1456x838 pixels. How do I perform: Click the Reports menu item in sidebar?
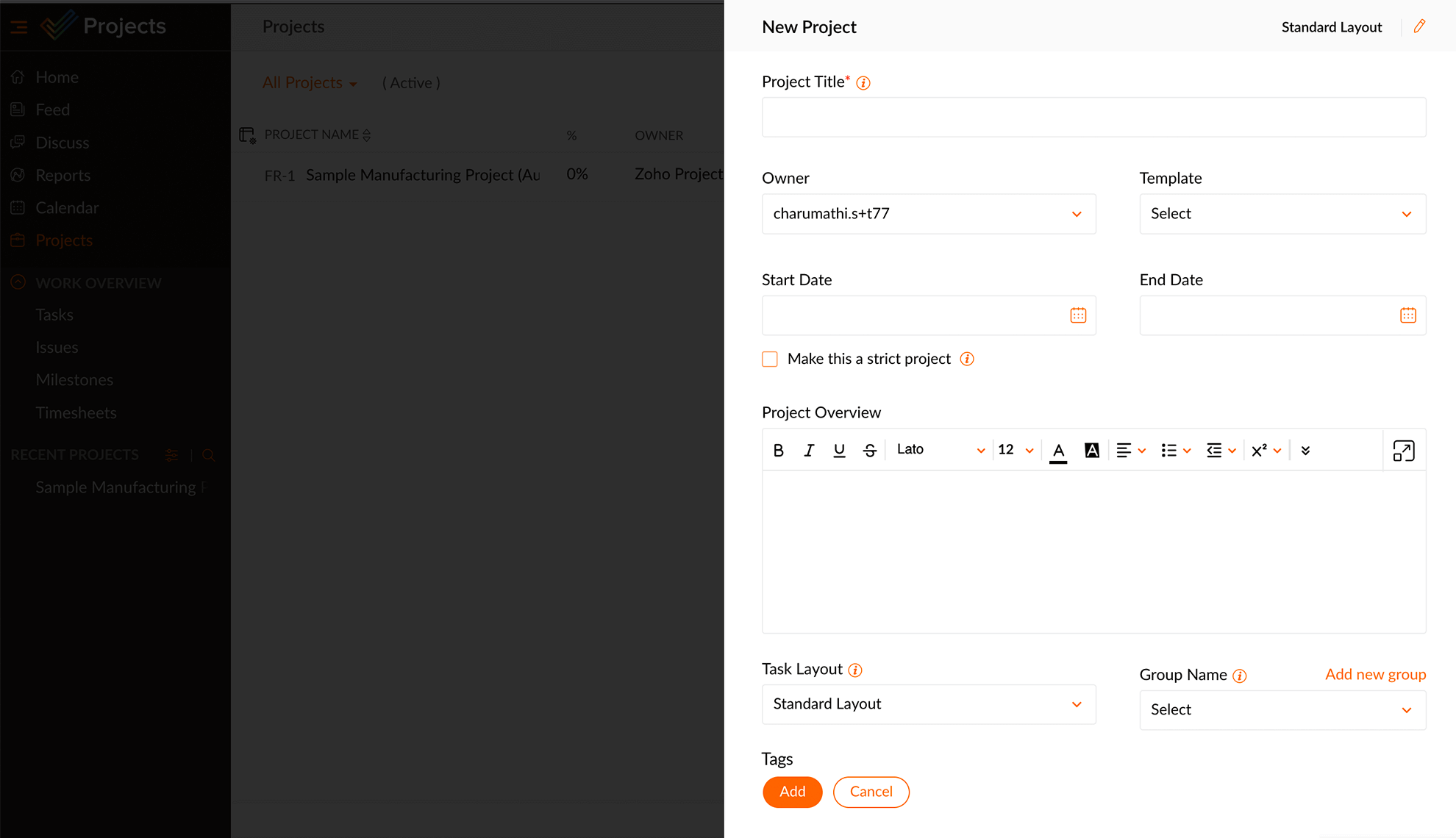(x=63, y=174)
